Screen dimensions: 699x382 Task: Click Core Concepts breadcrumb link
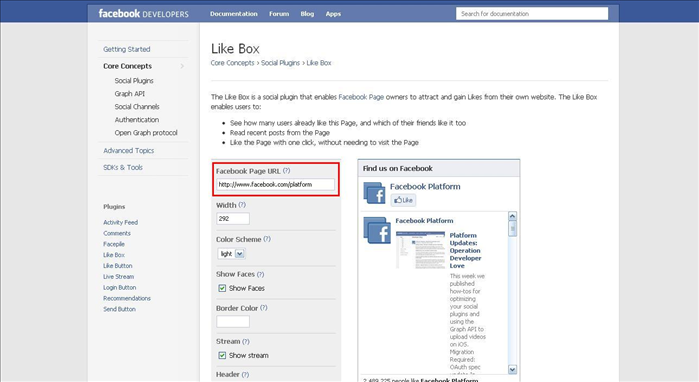pyautogui.click(x=232, y=63)
